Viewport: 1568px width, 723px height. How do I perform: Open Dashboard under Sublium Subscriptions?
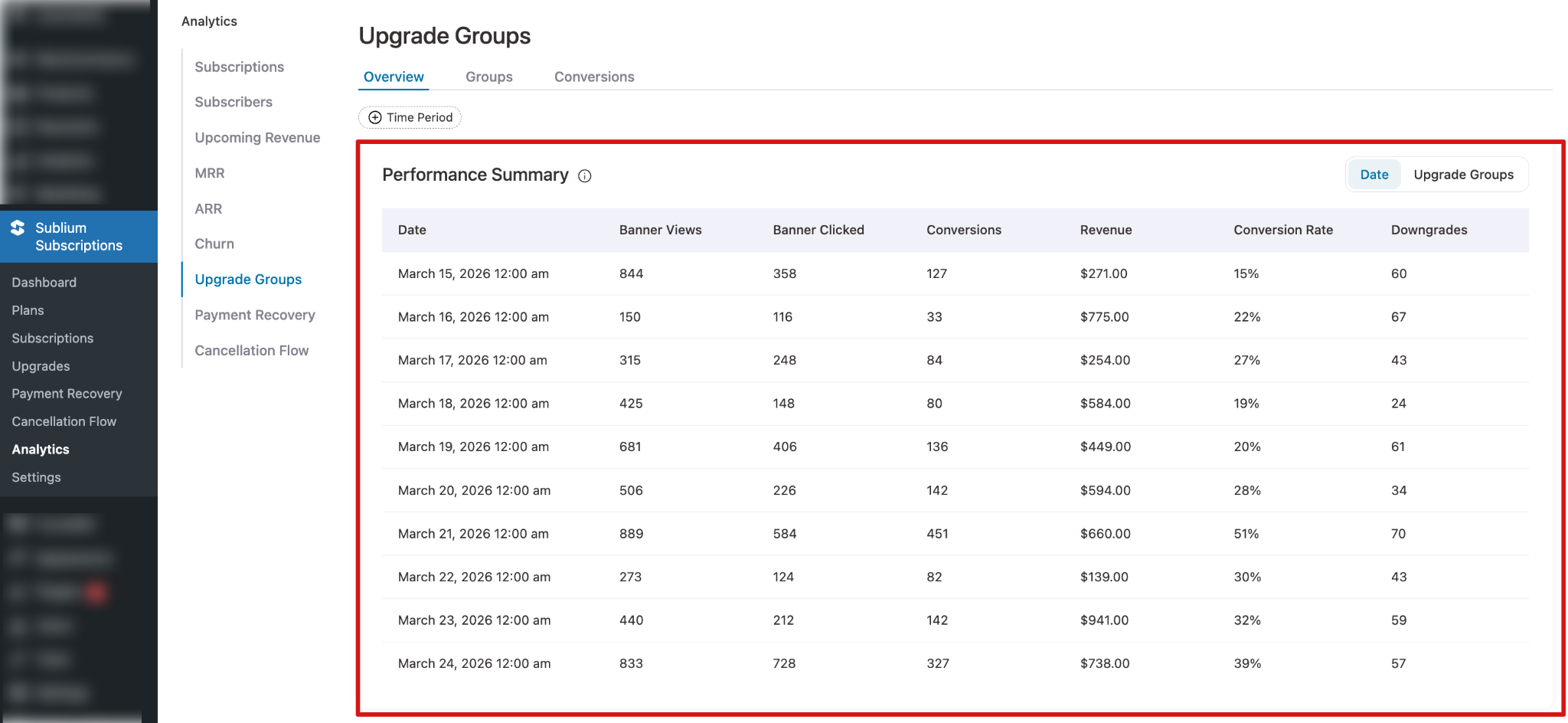44,282
